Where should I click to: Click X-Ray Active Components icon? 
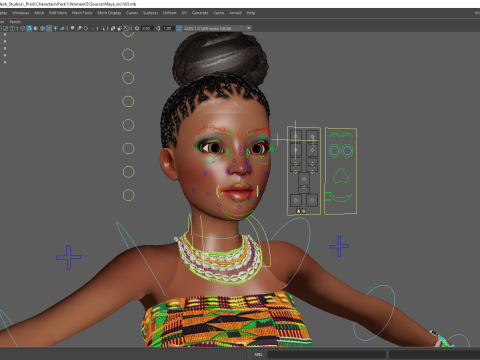click(x=120, y=28)
